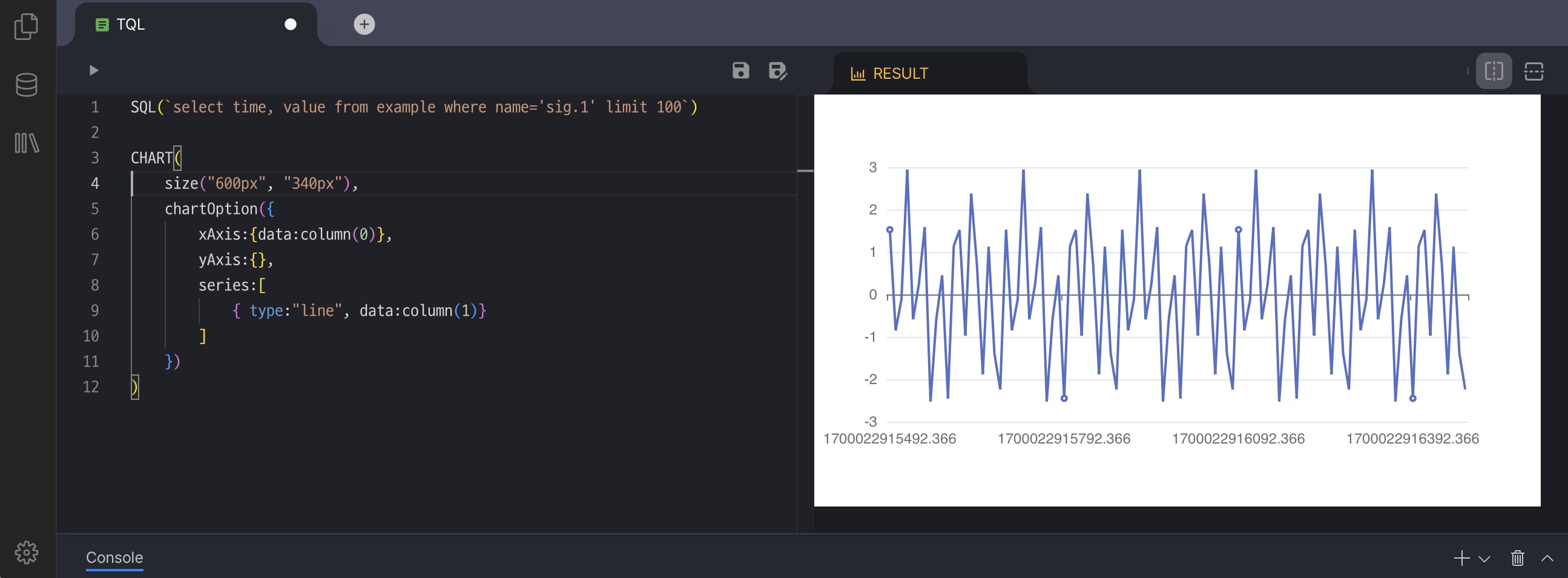Expand the console panel upward chevron

[1547, 557]
